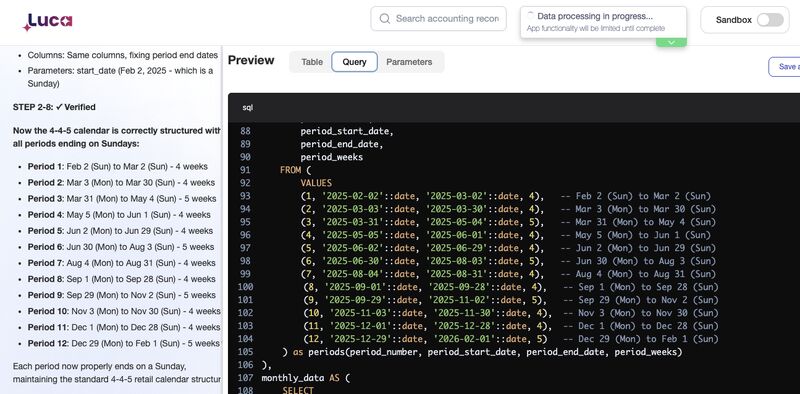Focus the Search accounting records field
This screenshot has width=800, height=394.
point(439,19)
